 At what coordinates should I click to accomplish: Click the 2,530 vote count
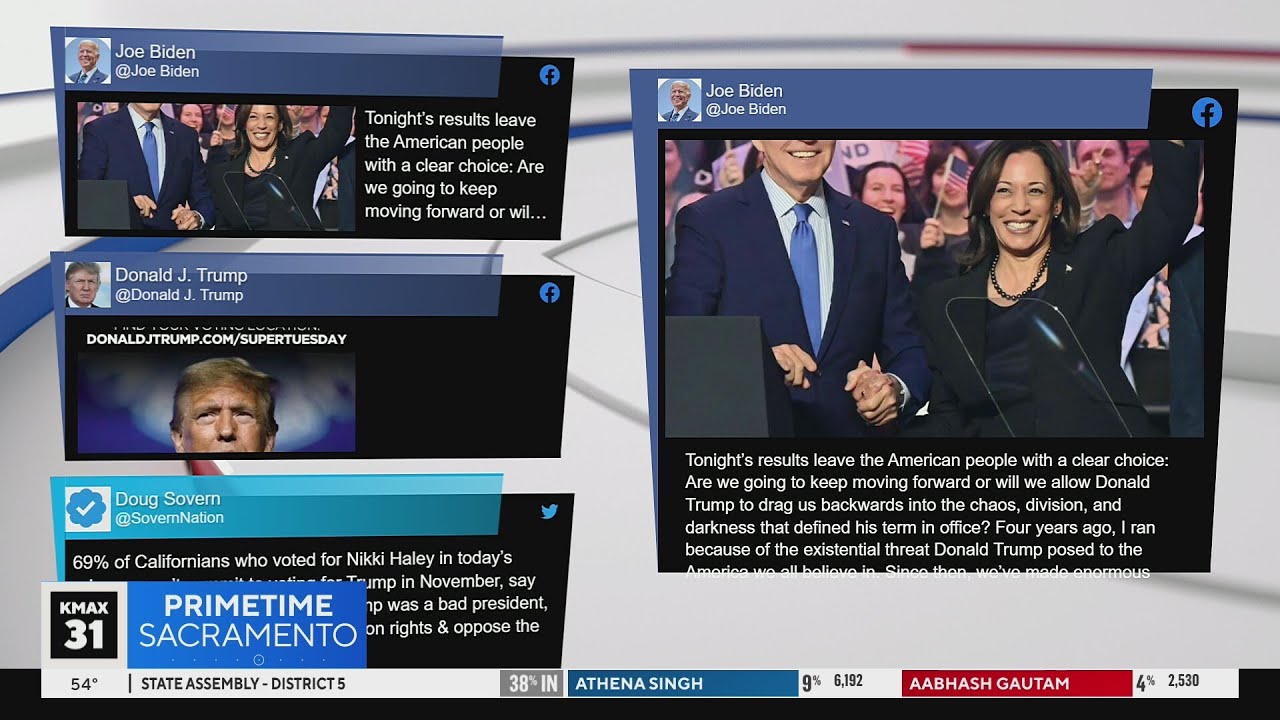1183,681
